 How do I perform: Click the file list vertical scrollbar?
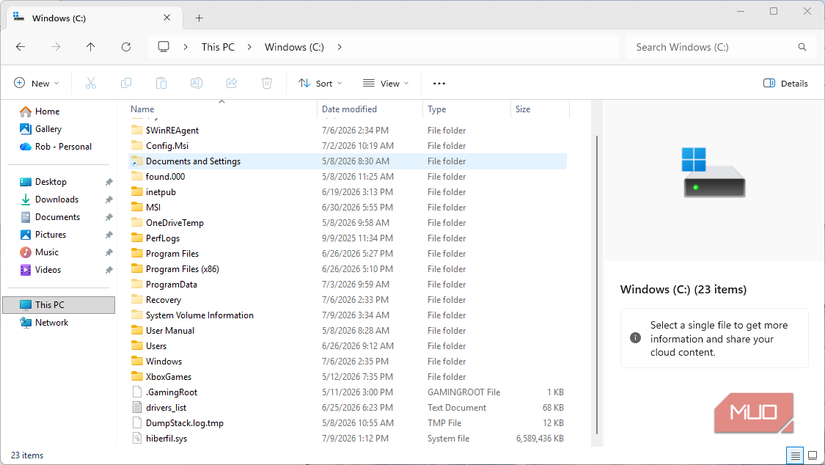pos(597,285)
